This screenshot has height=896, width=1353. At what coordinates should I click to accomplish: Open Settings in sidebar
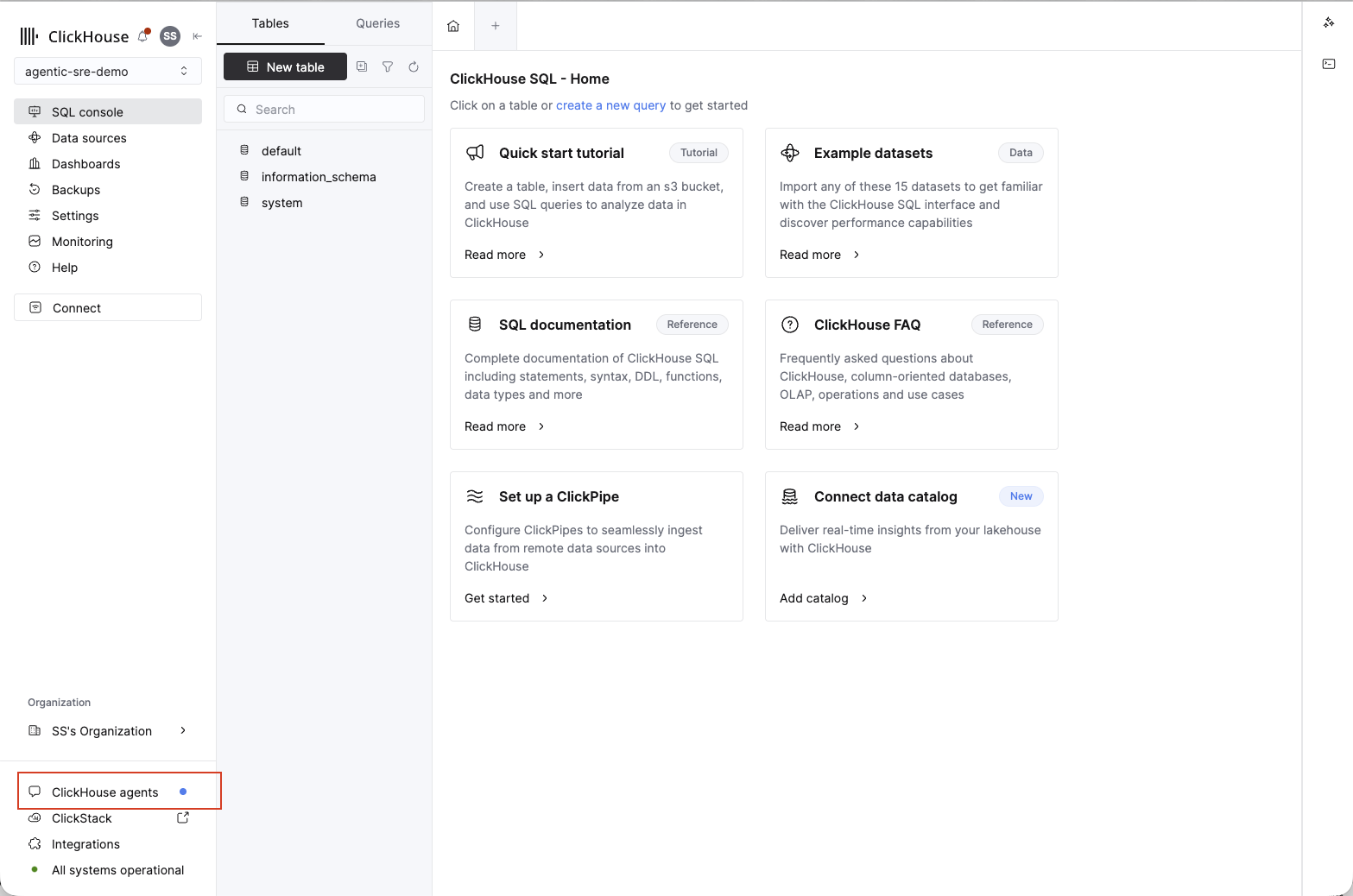(108, 215)
